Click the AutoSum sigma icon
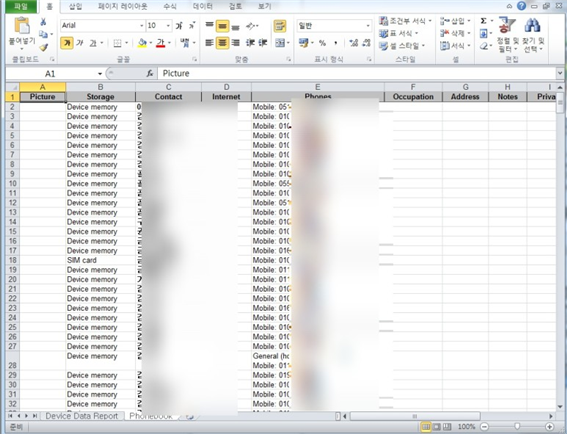The height and width of the screenshot is (436, 569). click(483, 21)
